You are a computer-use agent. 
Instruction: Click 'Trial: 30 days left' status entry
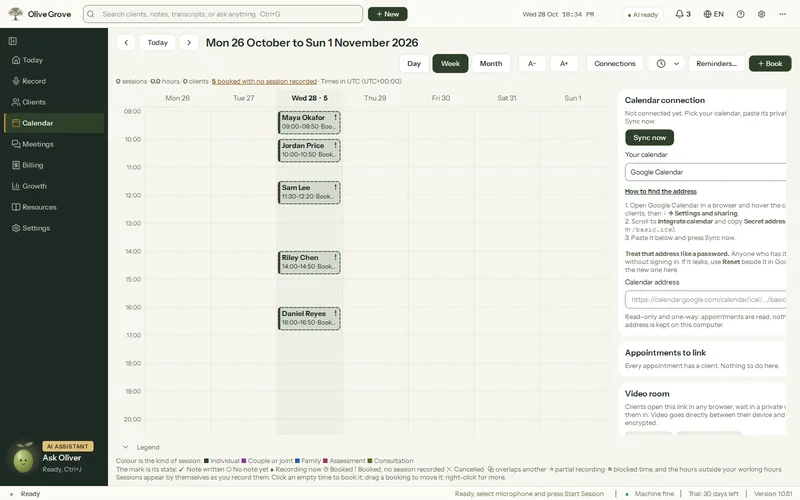click(x=713, y=494)
